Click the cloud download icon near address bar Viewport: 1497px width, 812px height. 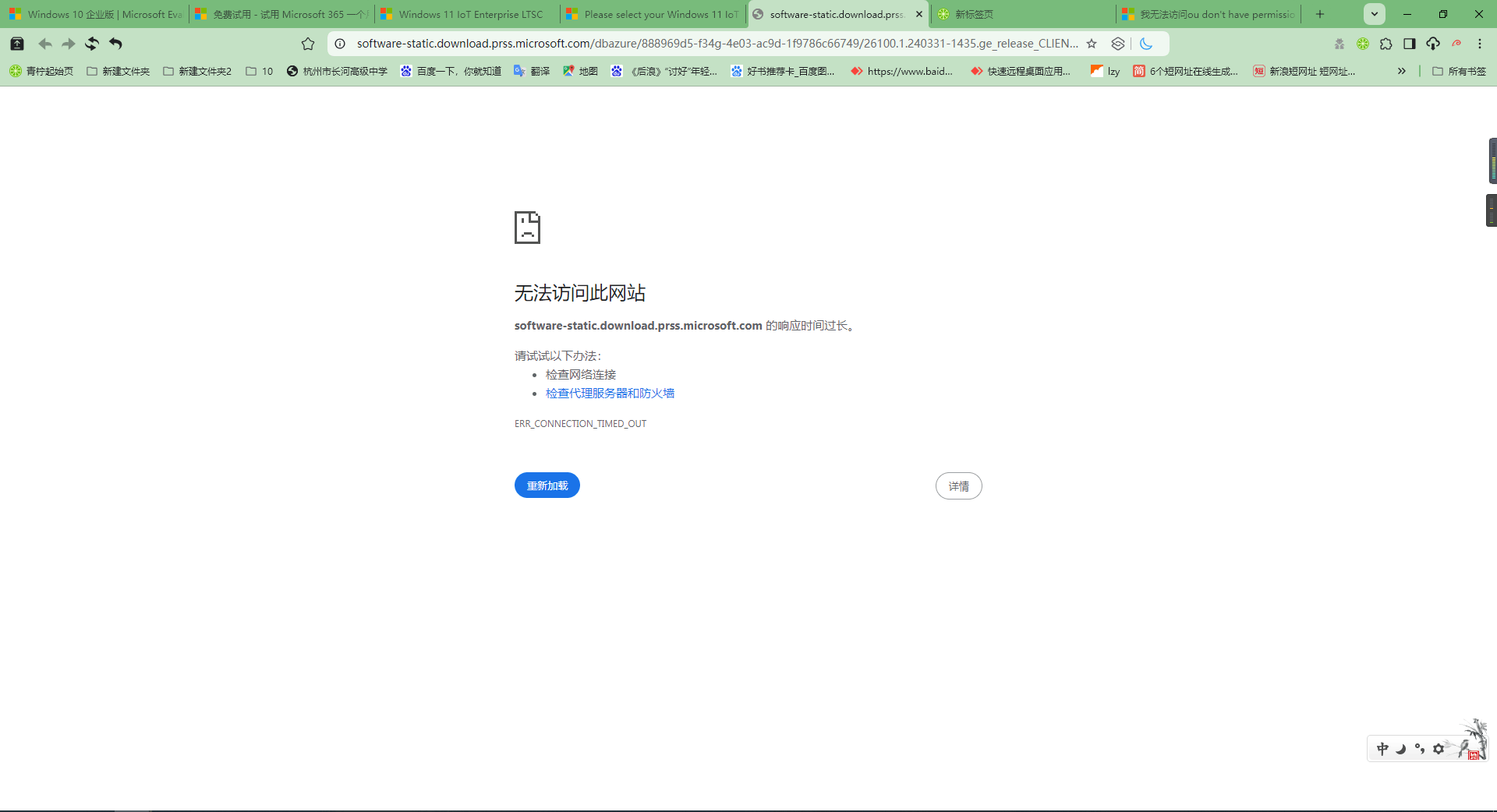[1432, 44]
